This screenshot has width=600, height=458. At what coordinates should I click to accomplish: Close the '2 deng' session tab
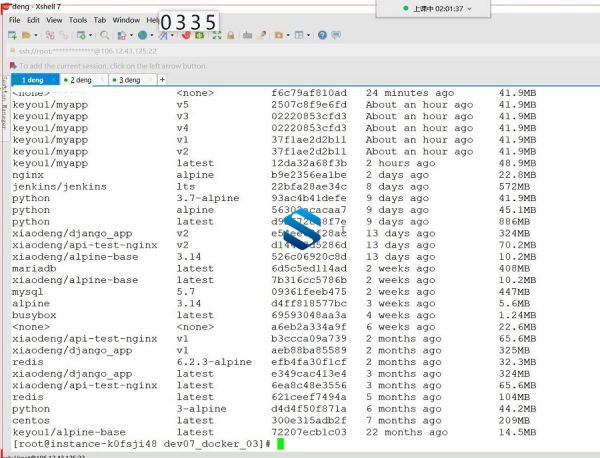pyautogui.click(x=102, y=80)
